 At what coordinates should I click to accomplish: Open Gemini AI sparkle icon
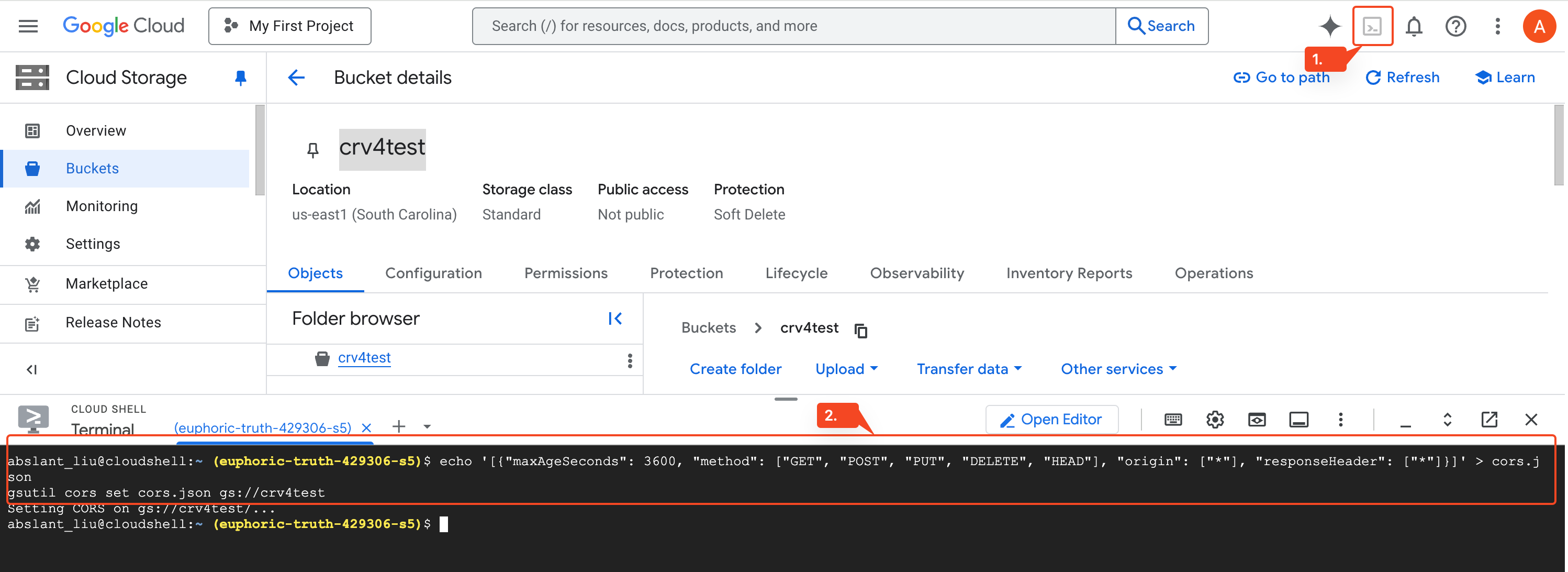[1329, 26]
